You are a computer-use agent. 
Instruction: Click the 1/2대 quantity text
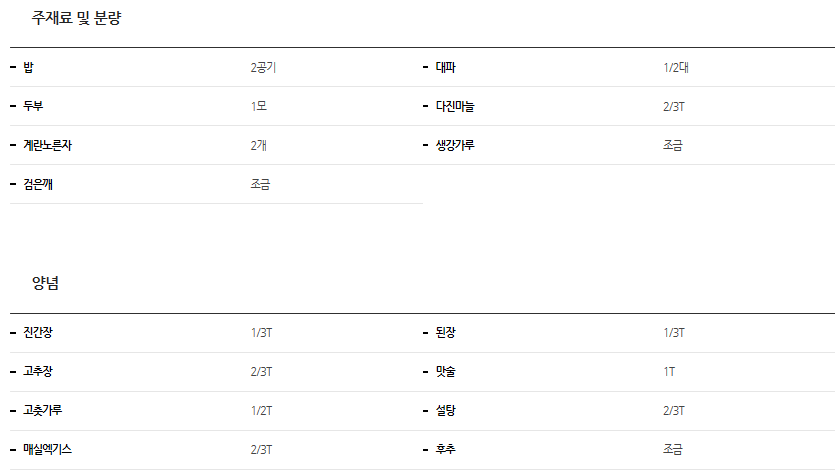676,68
